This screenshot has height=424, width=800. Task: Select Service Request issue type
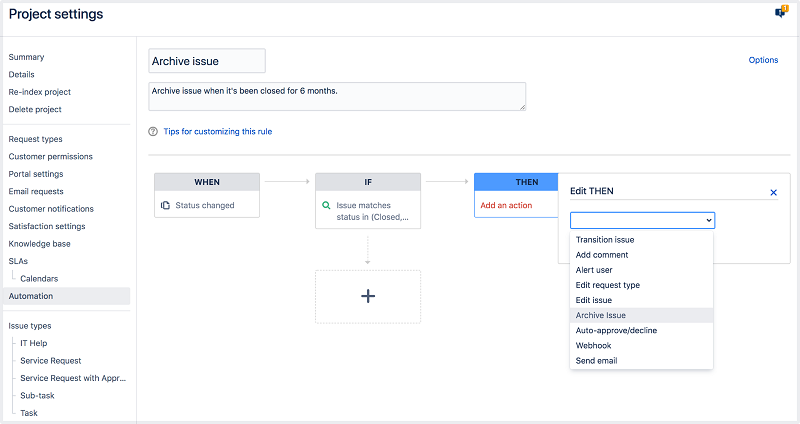pos(51,360)
